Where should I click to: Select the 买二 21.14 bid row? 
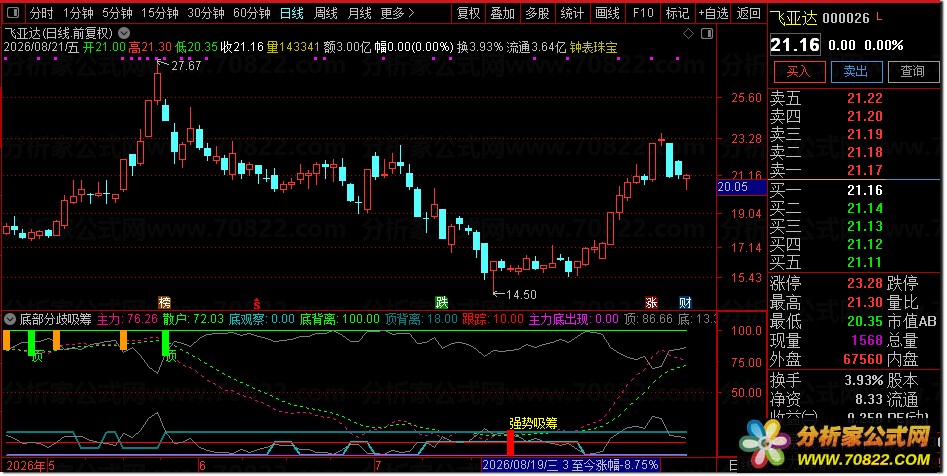[855, 208]
